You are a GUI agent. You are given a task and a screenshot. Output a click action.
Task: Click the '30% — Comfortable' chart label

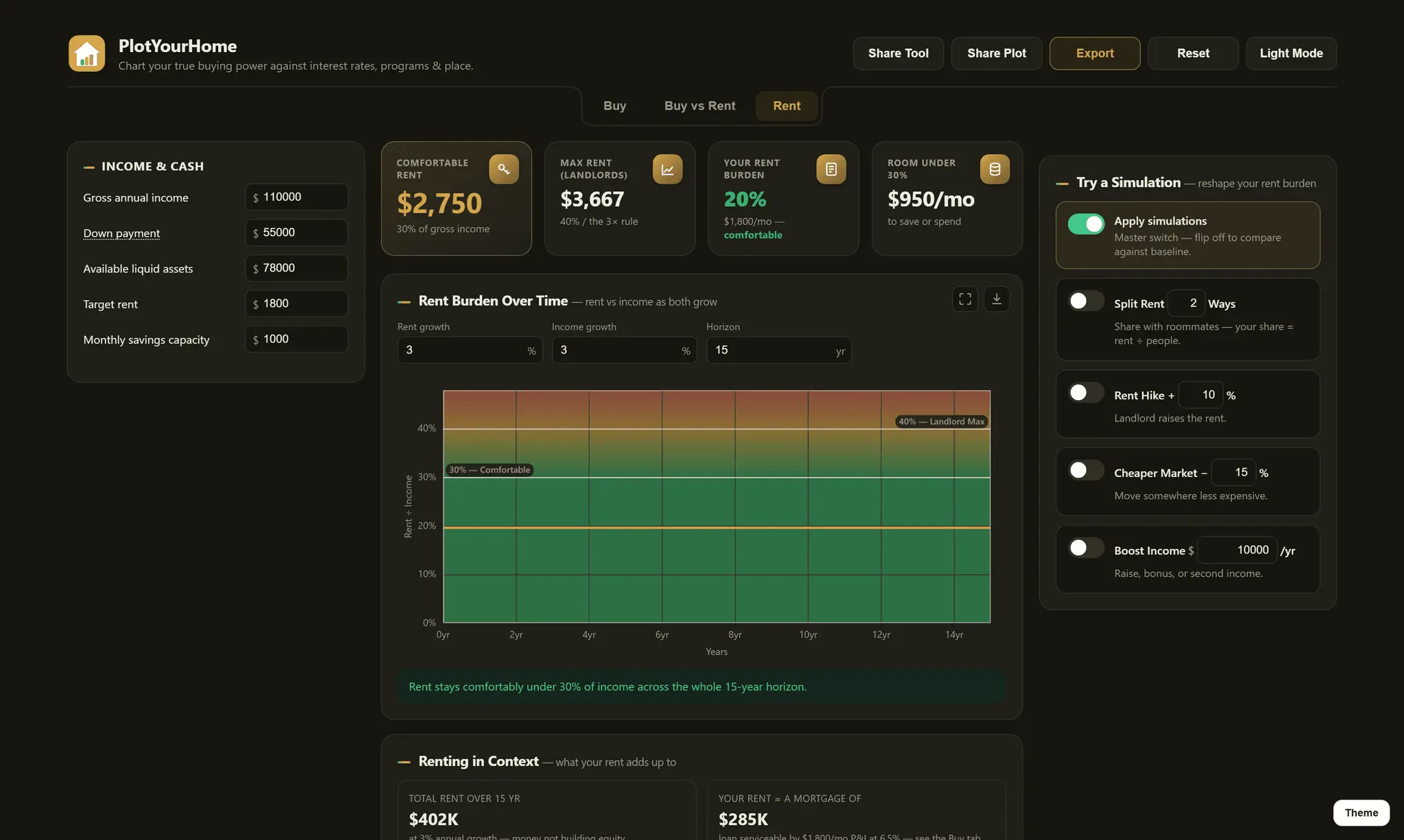click(489, 469)
